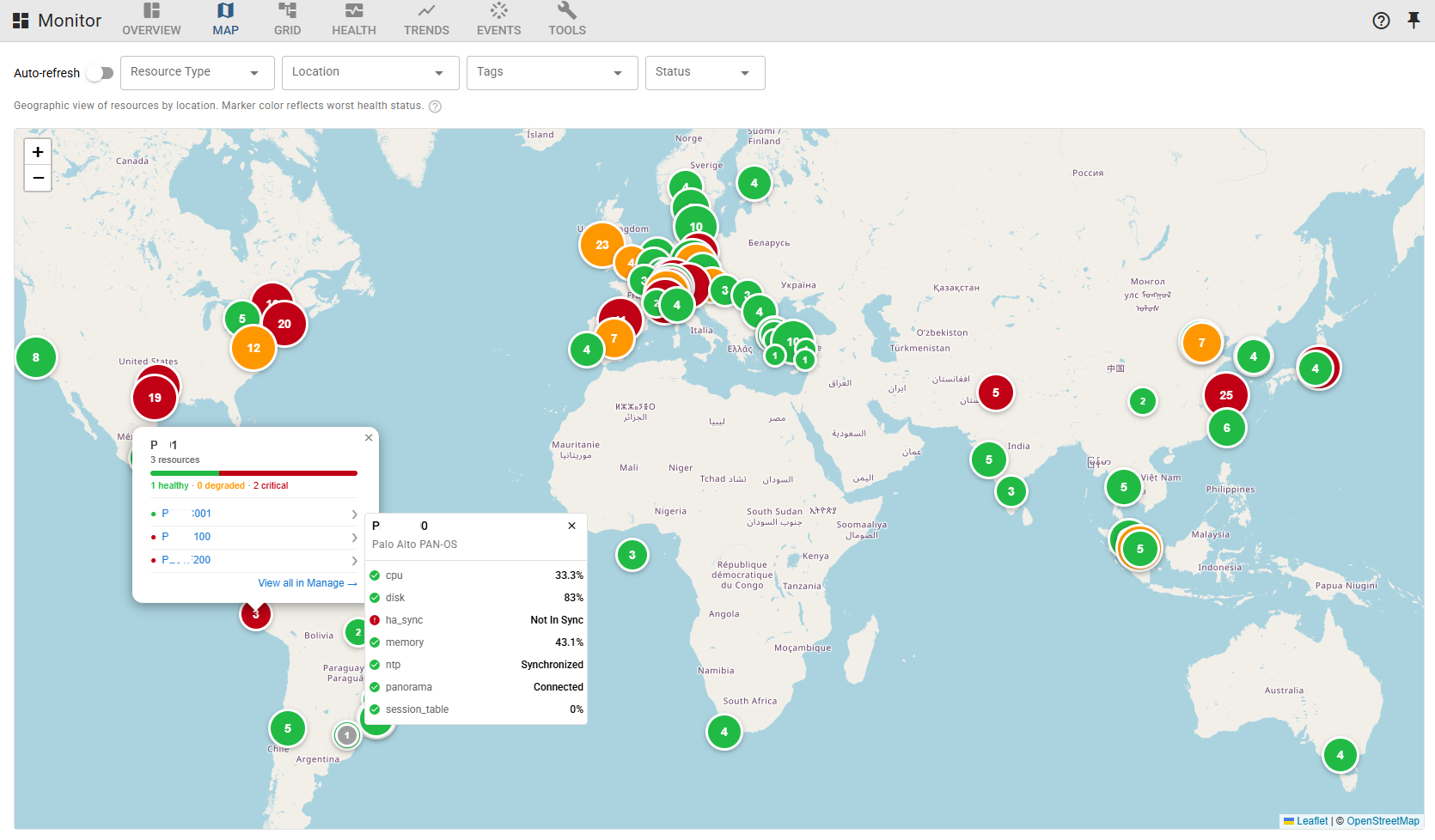Open the Resource Type dropdown
Image resolution: width=1435 pixels, height=840 pixels.
[198, 73]
